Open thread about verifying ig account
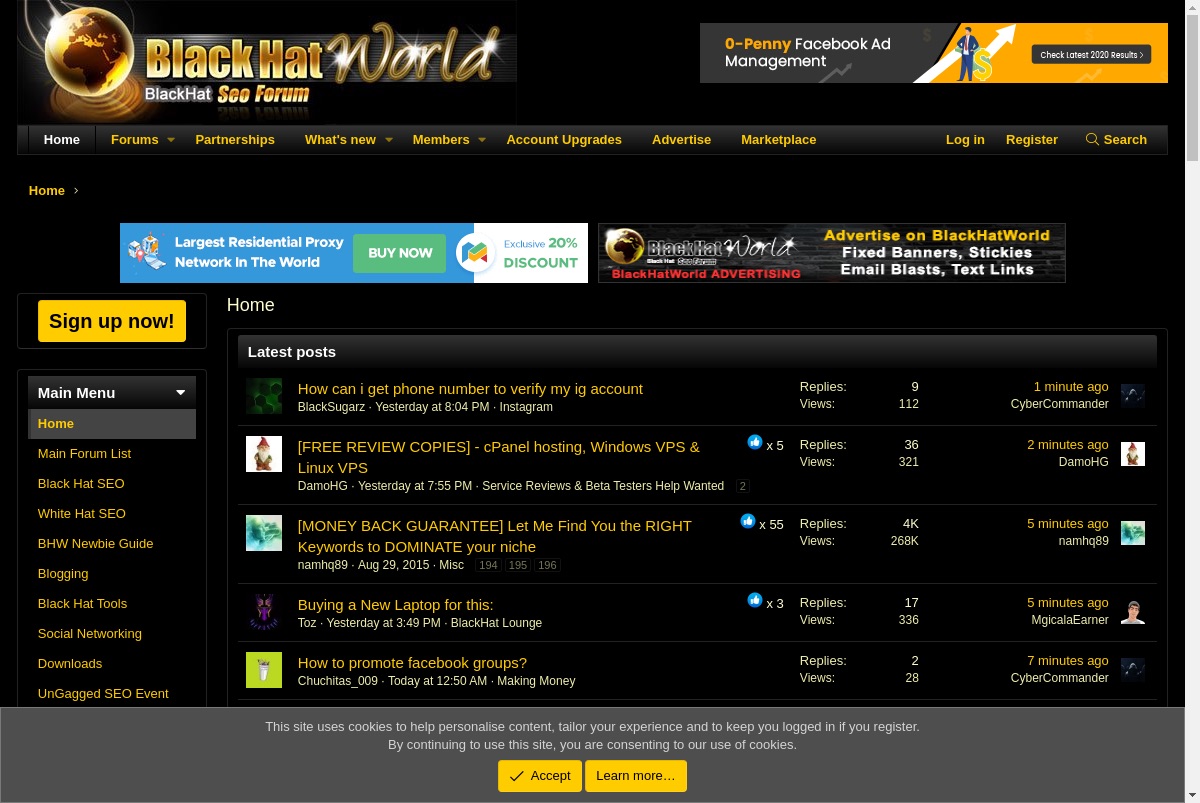The width and height of the screenshot is (1200, 803). pos(470,389)
